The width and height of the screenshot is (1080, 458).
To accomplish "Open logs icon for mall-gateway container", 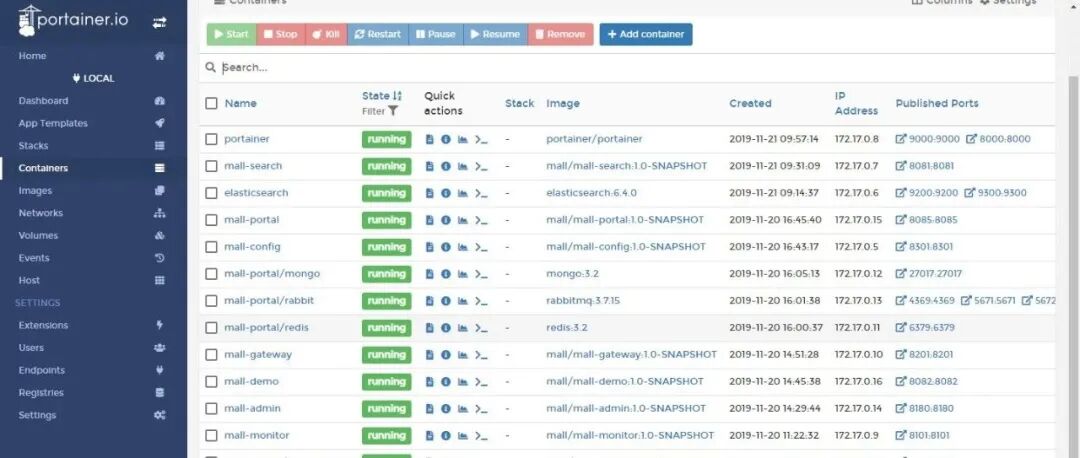I will pyautogui.click(x=430, y=355).
